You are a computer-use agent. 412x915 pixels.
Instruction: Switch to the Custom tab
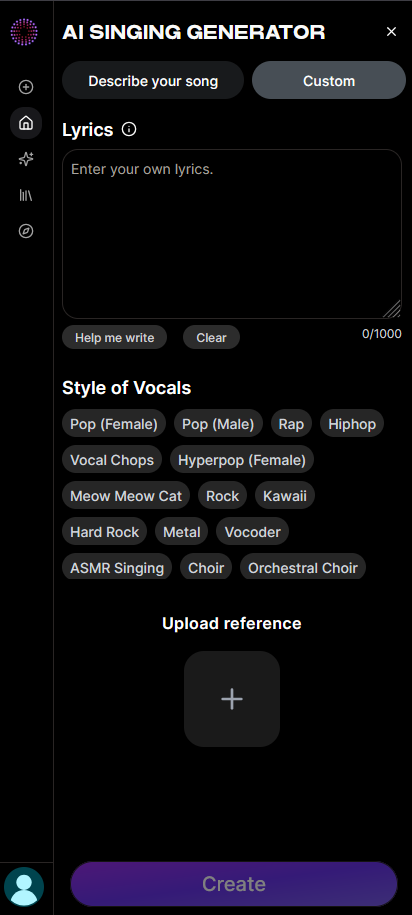point(329,81)
